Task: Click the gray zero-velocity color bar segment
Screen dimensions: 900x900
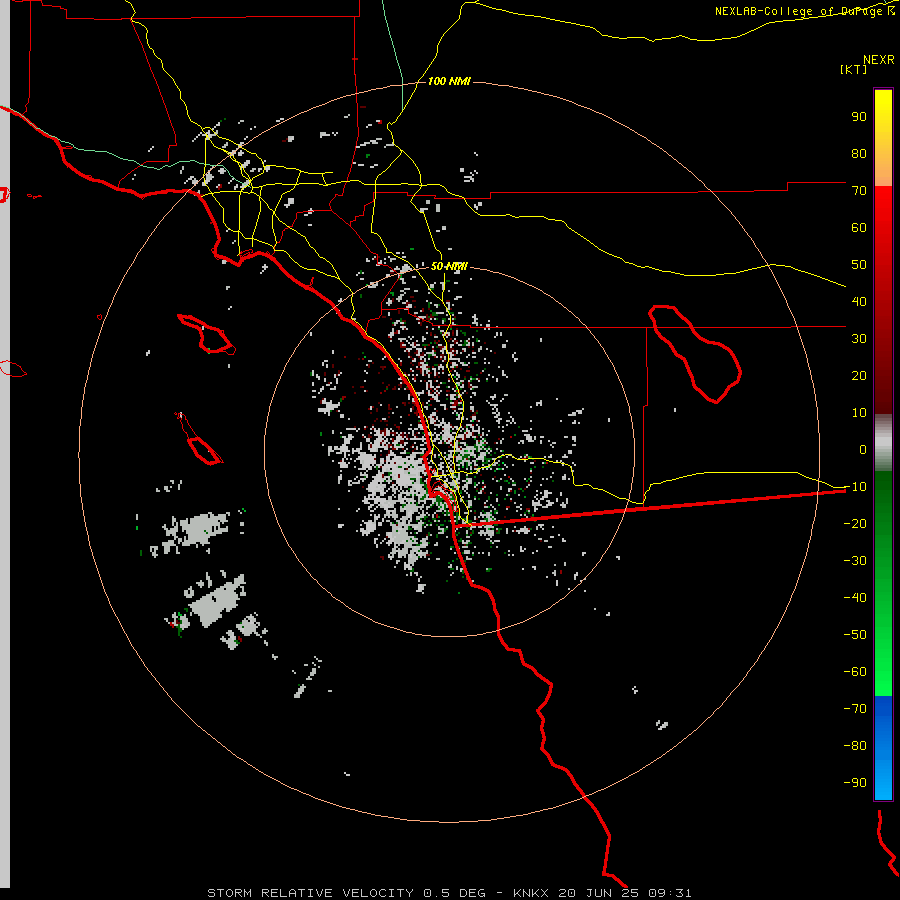Action: click(883, 443)
